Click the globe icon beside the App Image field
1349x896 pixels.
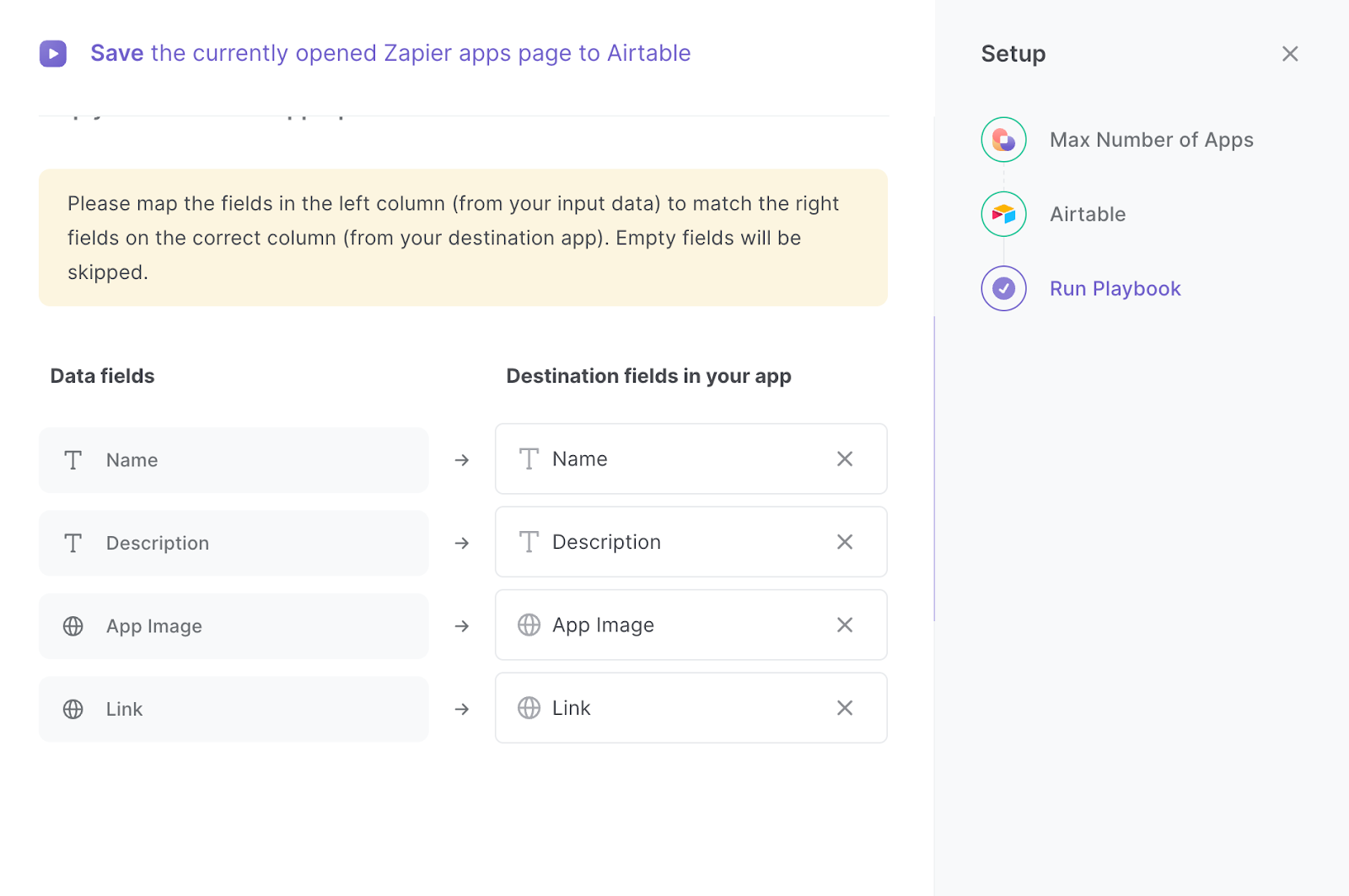point(73,626)
